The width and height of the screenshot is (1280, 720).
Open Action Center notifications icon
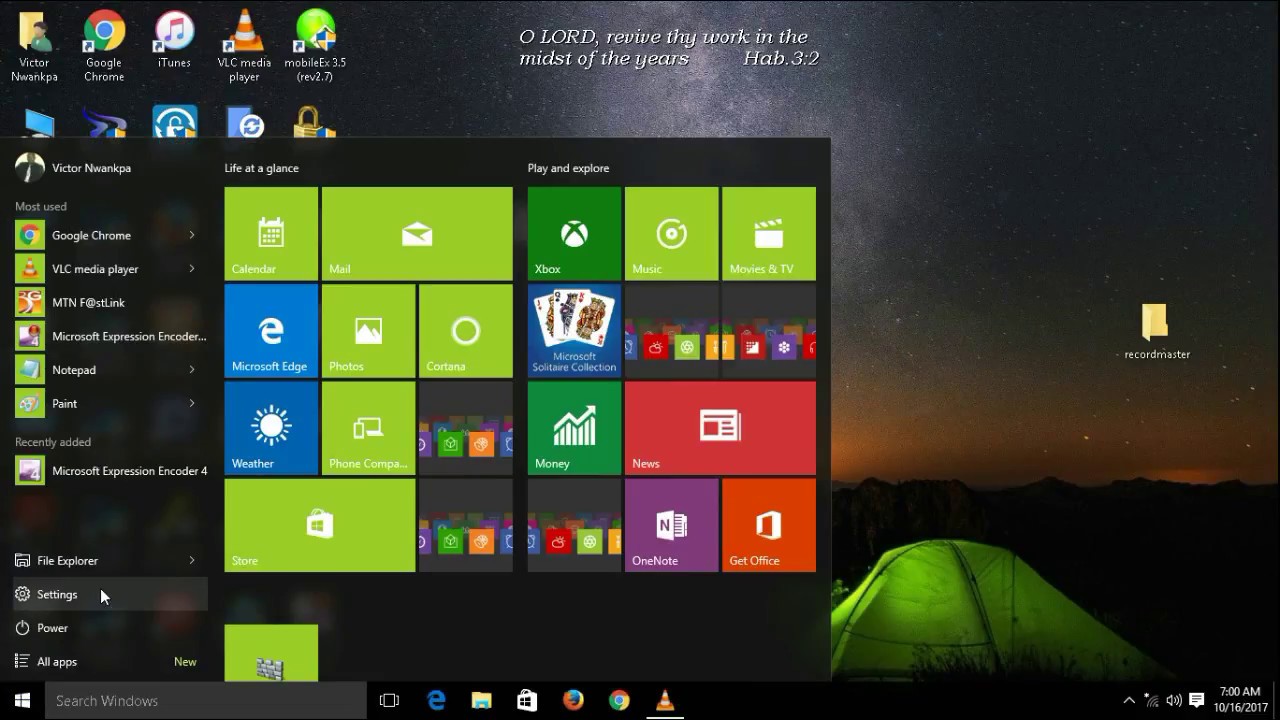(1196, 701)
